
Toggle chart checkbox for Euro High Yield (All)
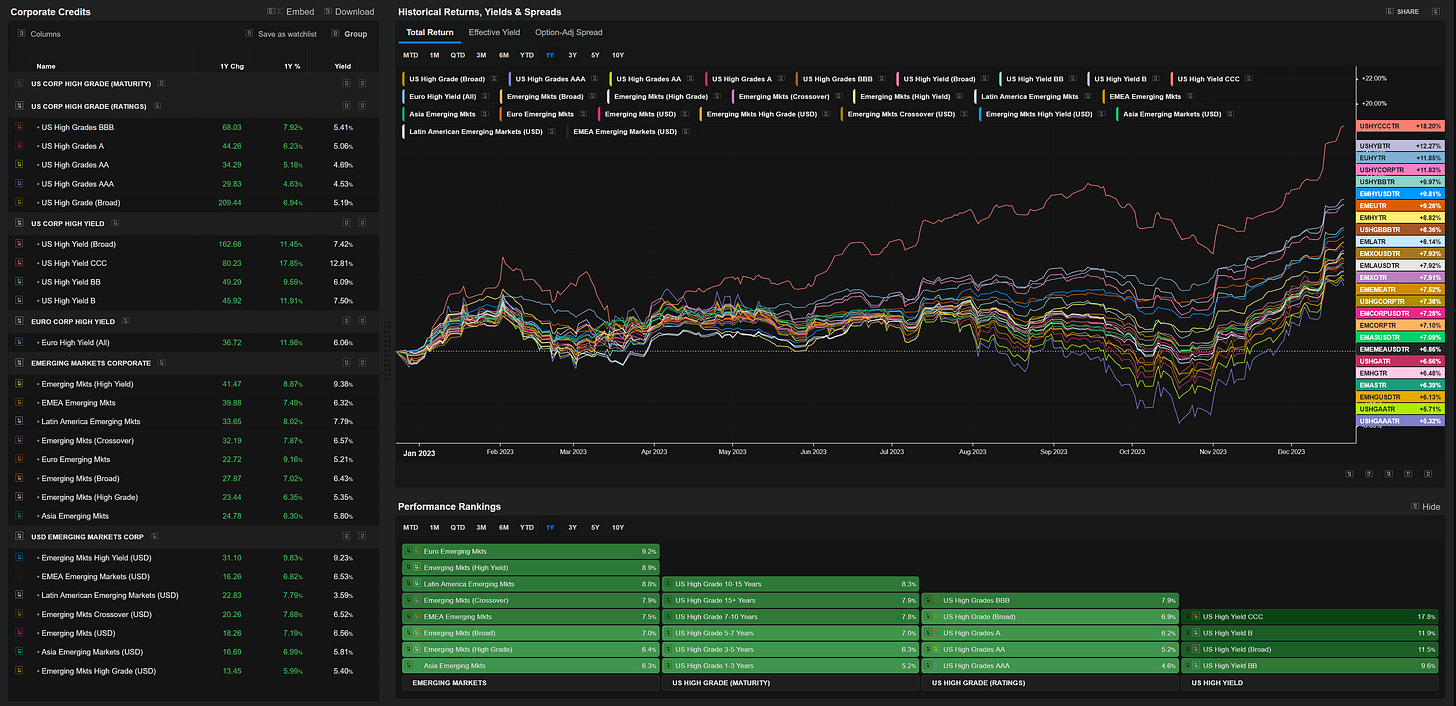19,342
